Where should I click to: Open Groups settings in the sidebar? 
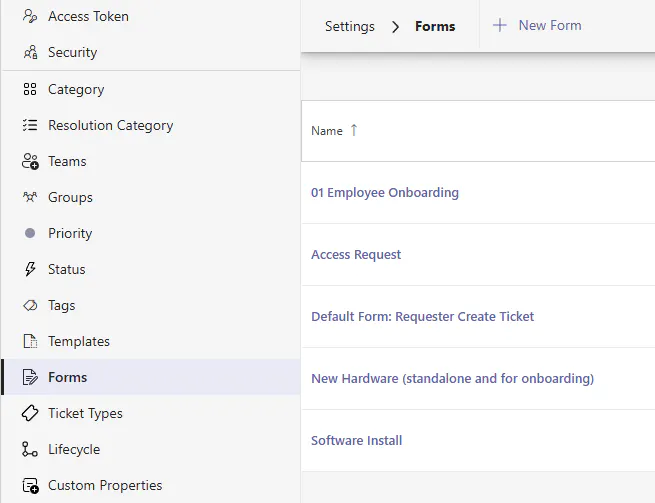(70, 197)
